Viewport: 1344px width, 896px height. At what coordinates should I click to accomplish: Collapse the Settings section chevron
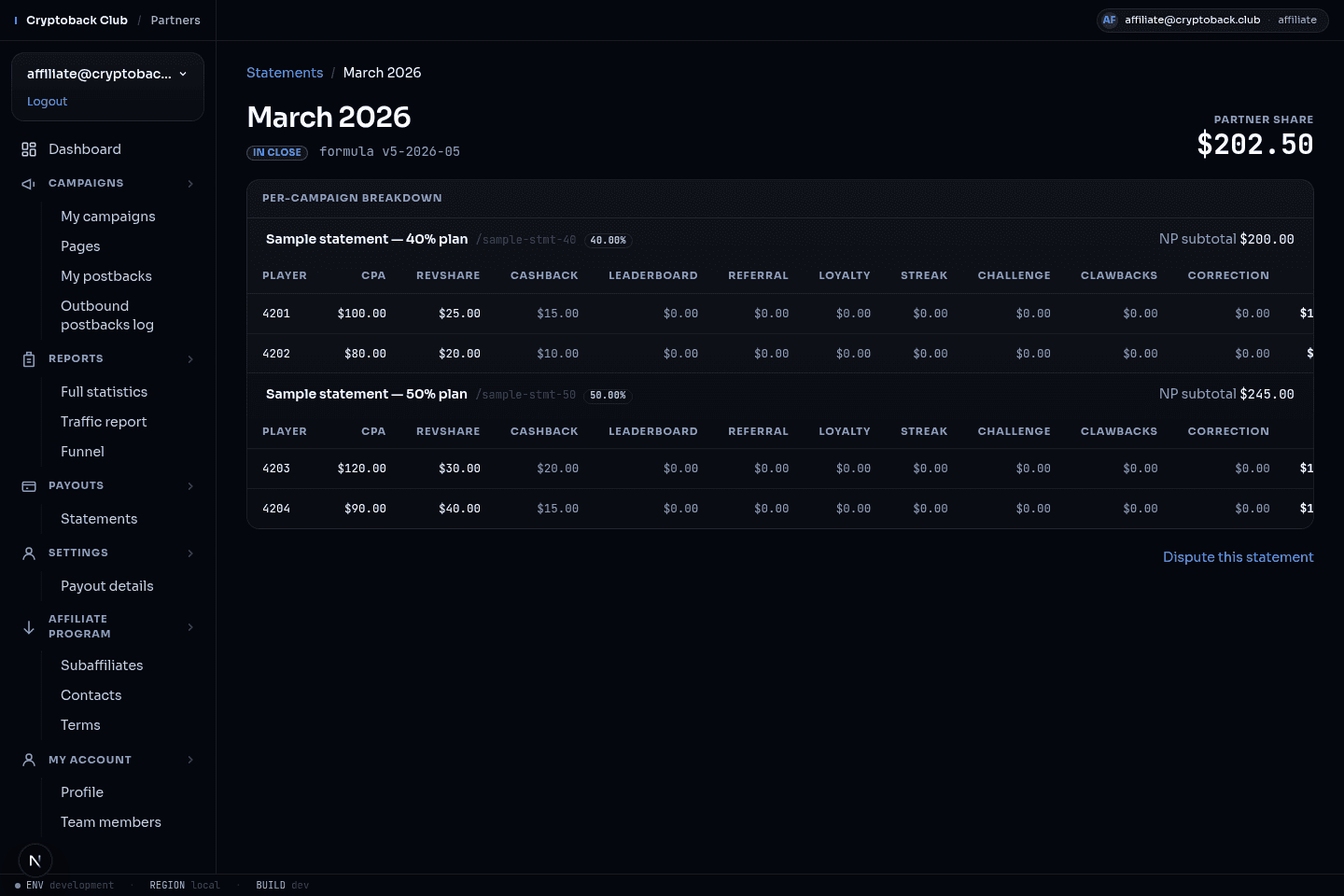[190, 553]
